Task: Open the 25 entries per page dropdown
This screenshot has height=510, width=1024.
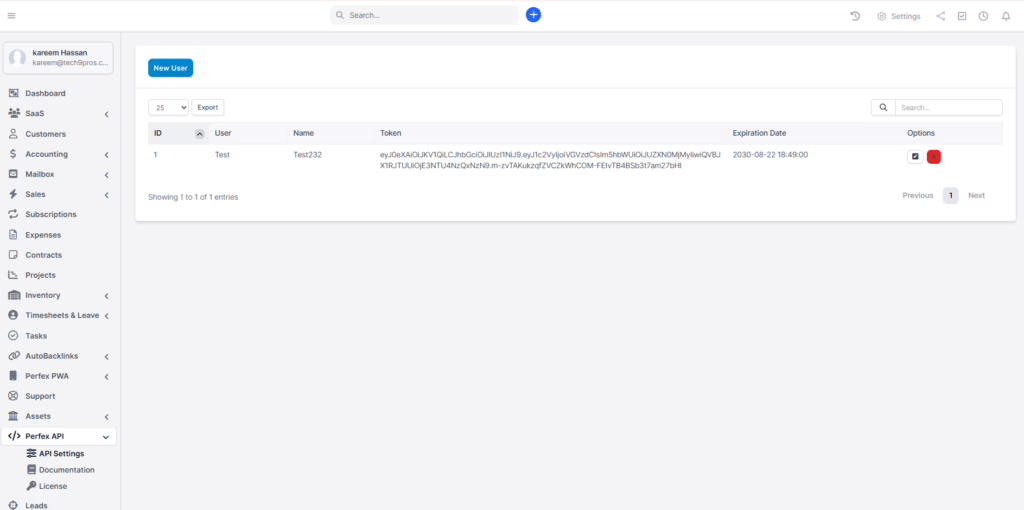Action: click(x=168, y=107)
